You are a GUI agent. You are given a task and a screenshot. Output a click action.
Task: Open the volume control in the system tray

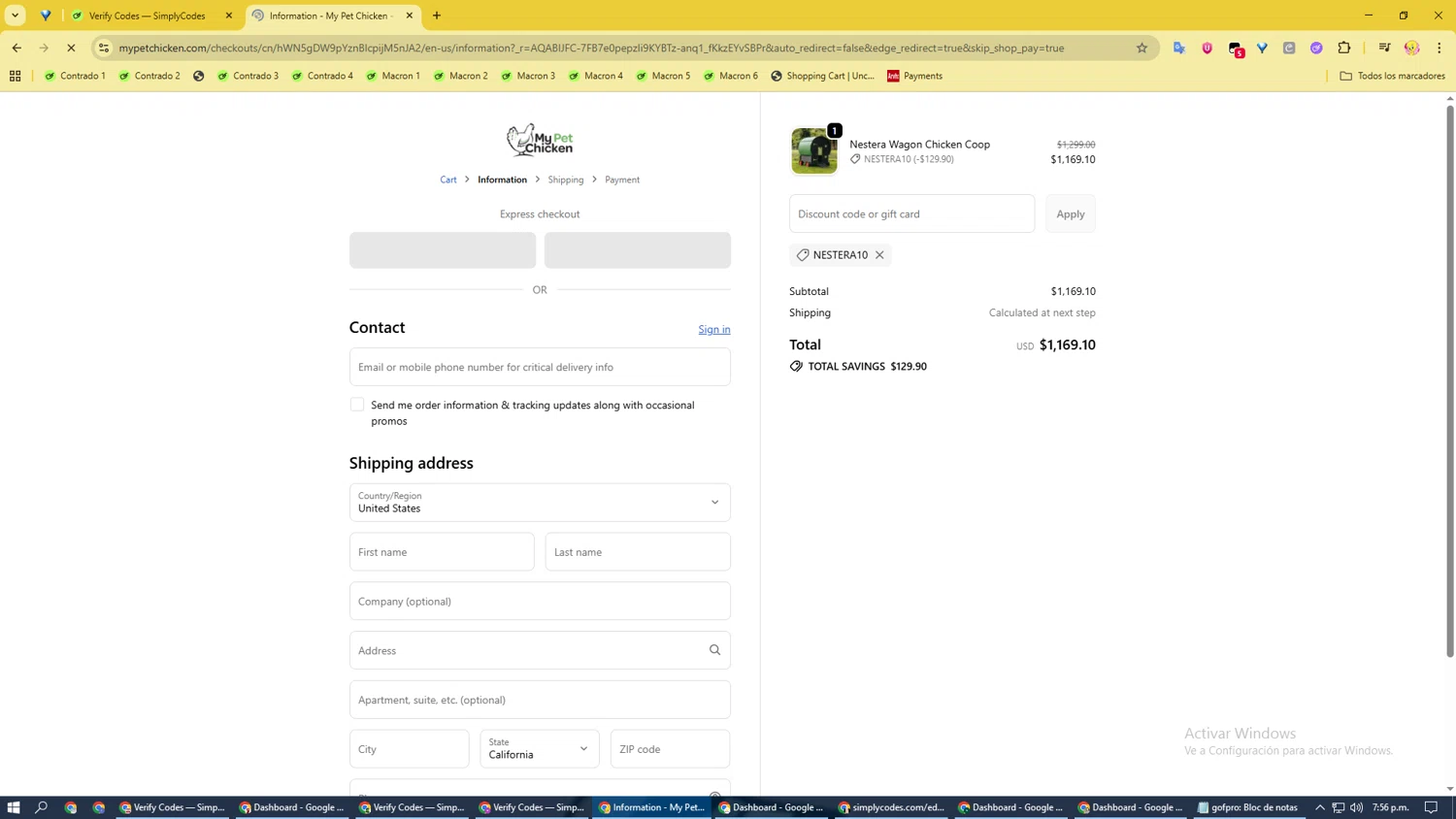point(1356,807)
